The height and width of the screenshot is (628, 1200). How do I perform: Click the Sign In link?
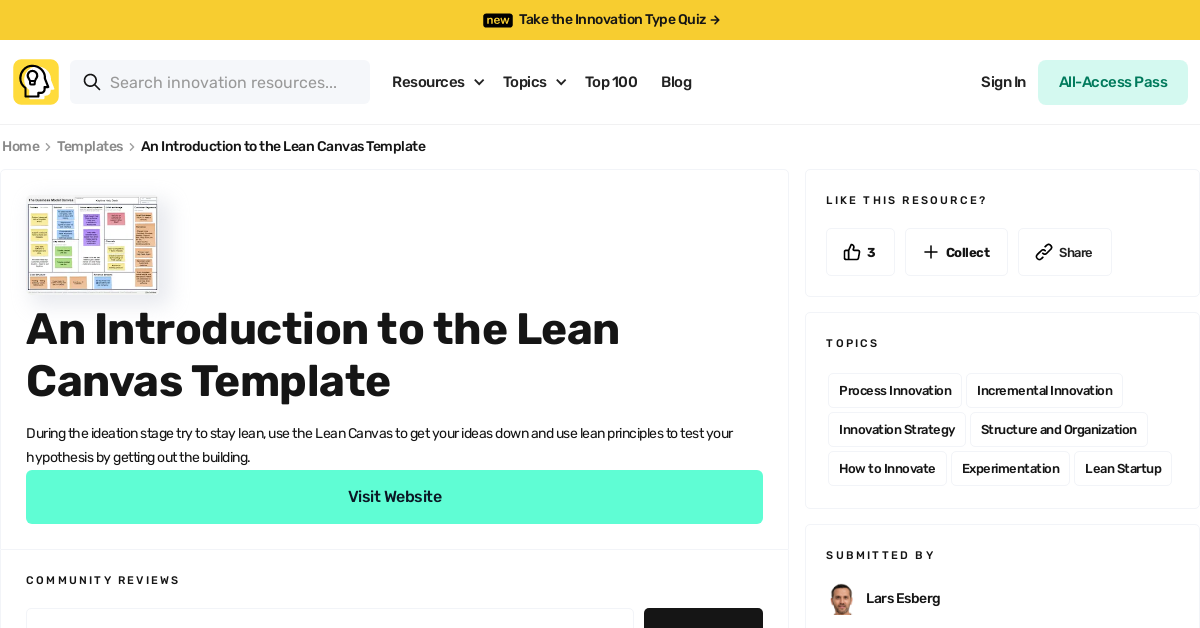pyautogui.click(x=1003, y=82)
